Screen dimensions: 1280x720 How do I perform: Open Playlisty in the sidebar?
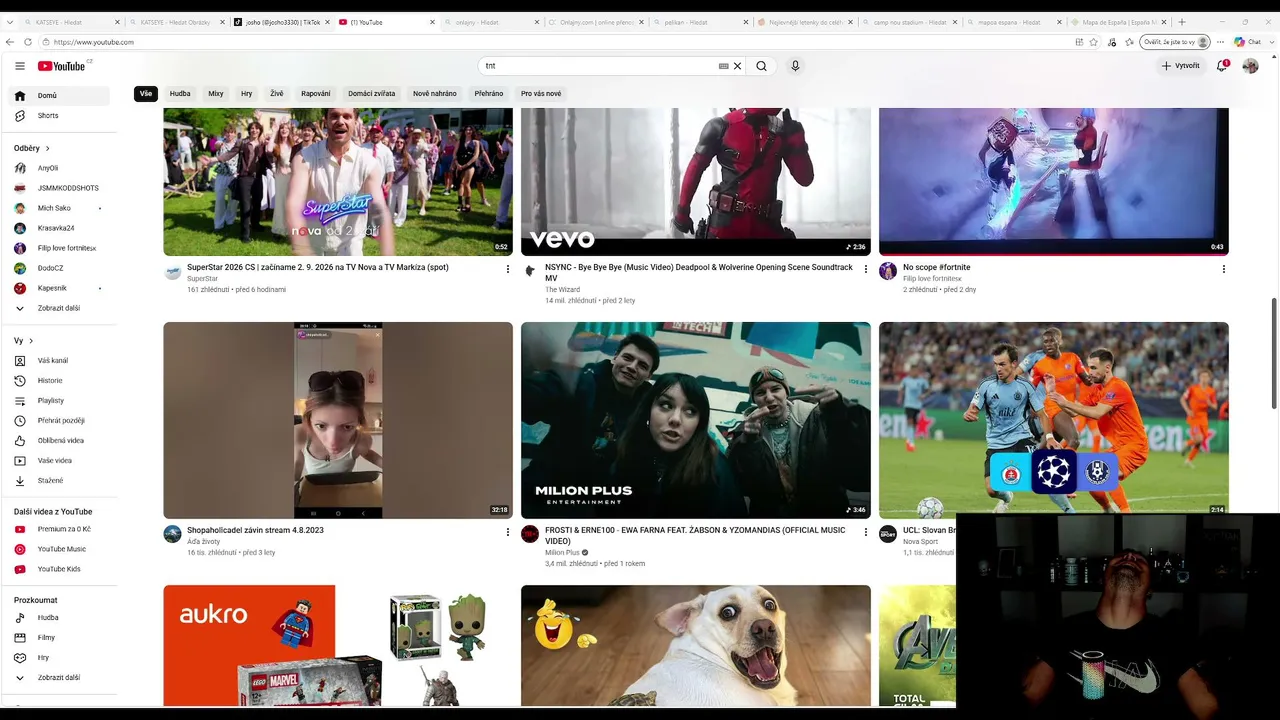click(x=61, y=401)
